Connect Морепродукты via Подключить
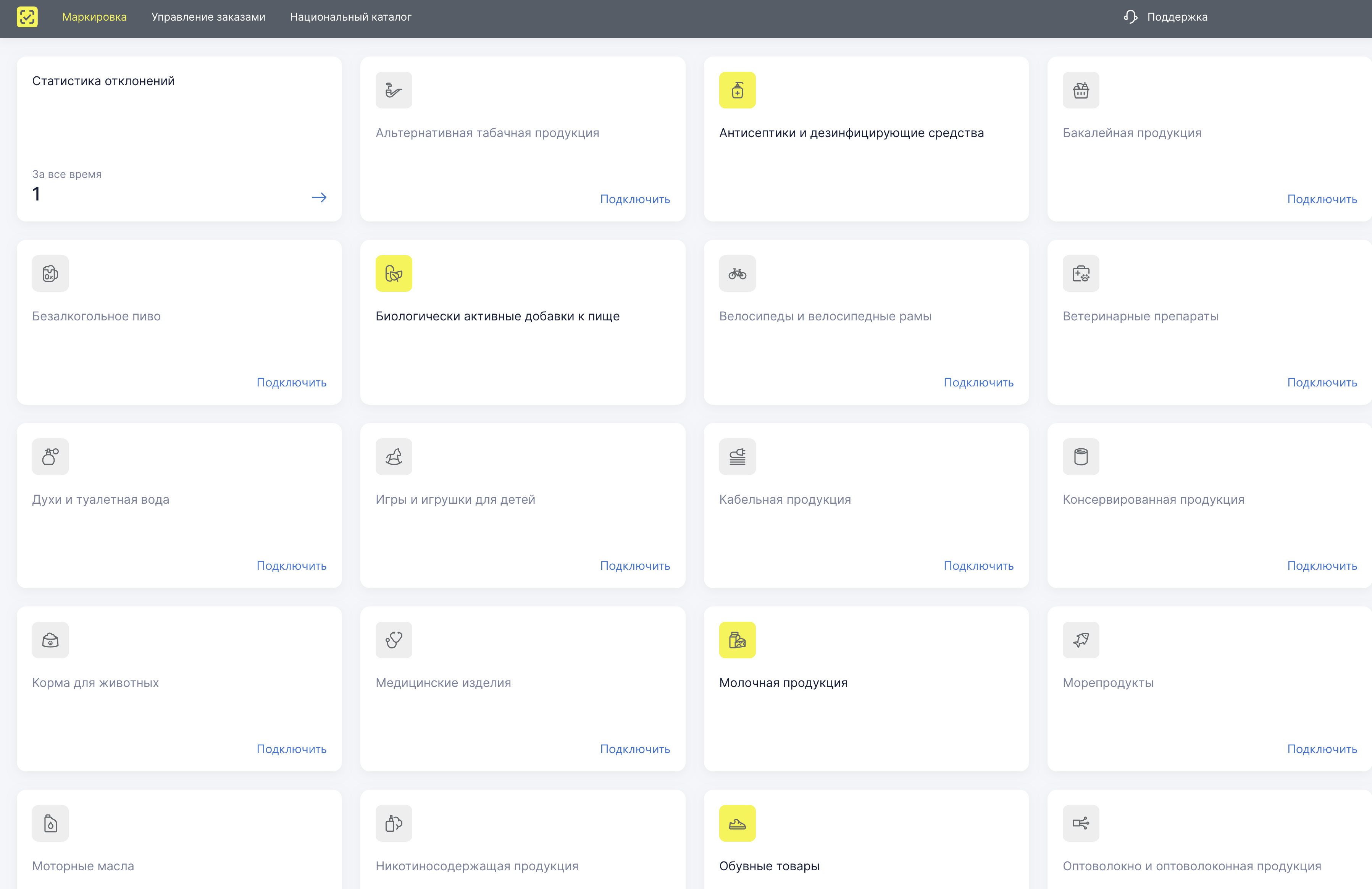The image size is (1372, 889). [x=1322, y=749]
